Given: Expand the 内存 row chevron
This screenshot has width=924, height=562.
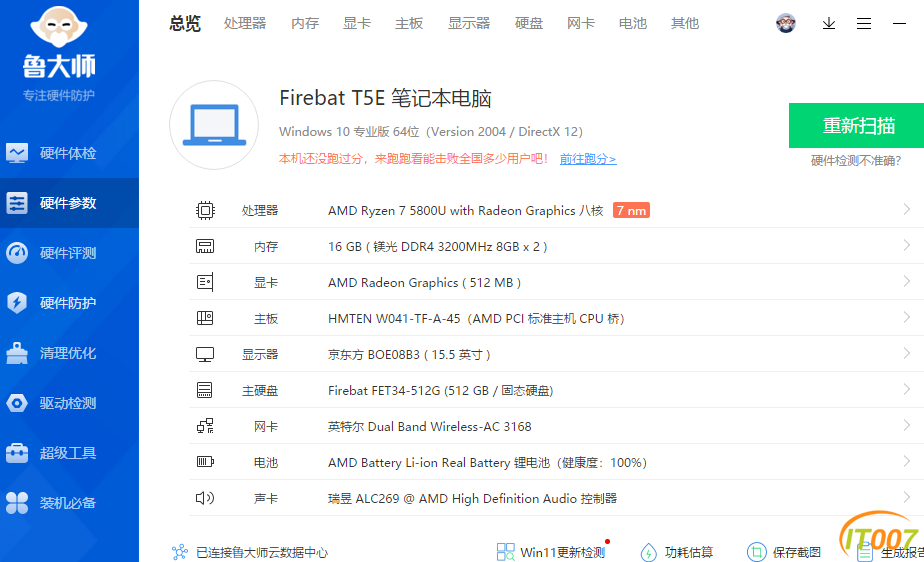Looking at the screenshot, I should click(906, 246).
